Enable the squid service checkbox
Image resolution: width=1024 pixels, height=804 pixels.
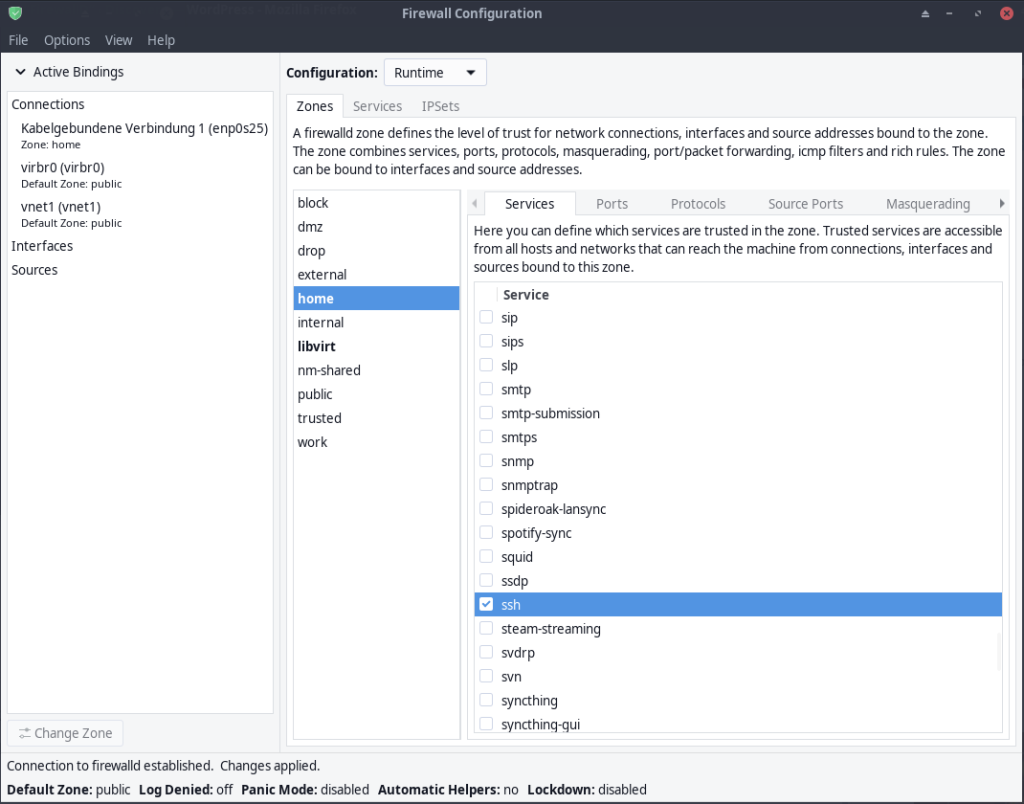pos(486,557)
